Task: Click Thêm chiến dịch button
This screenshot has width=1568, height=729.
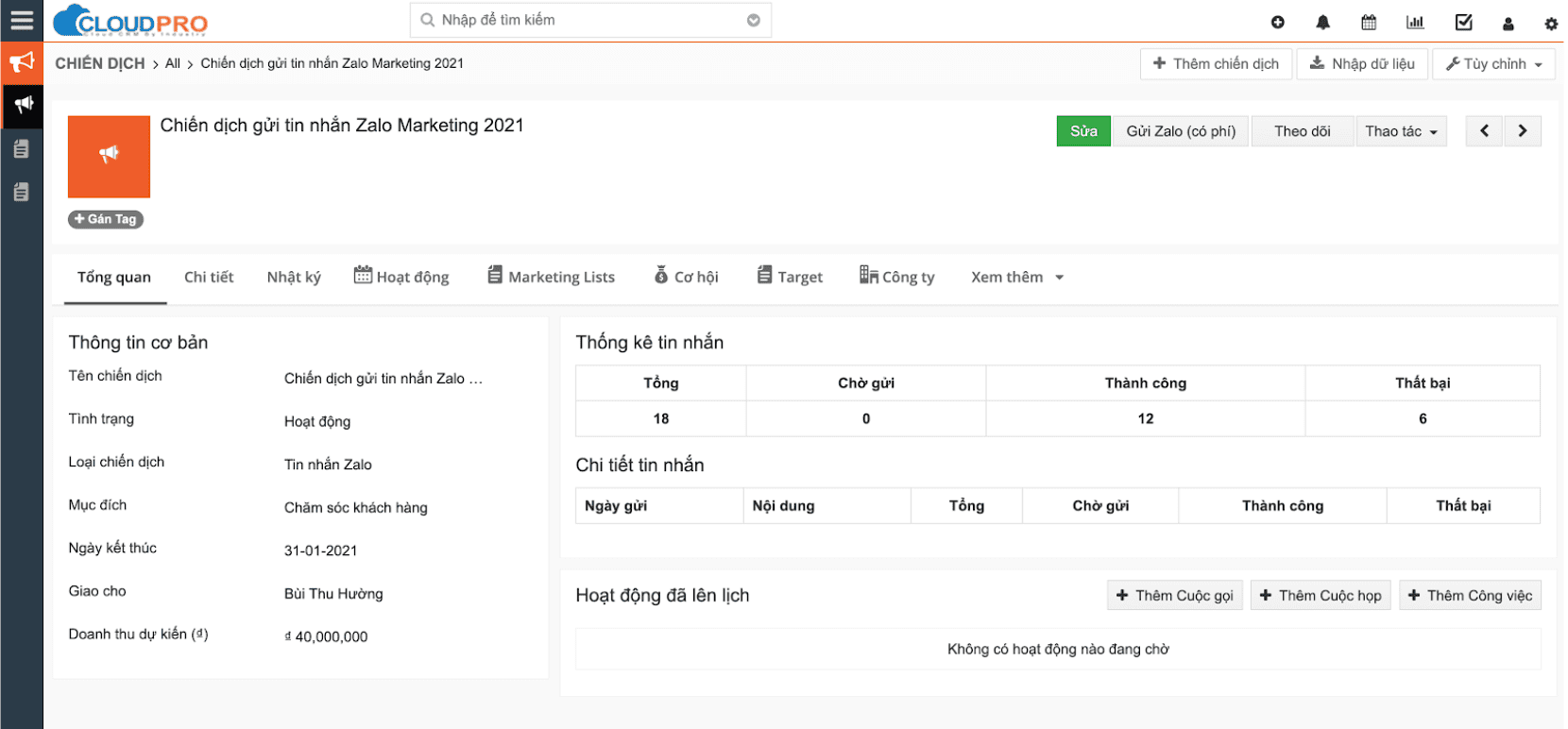Action: [1216, 64]
